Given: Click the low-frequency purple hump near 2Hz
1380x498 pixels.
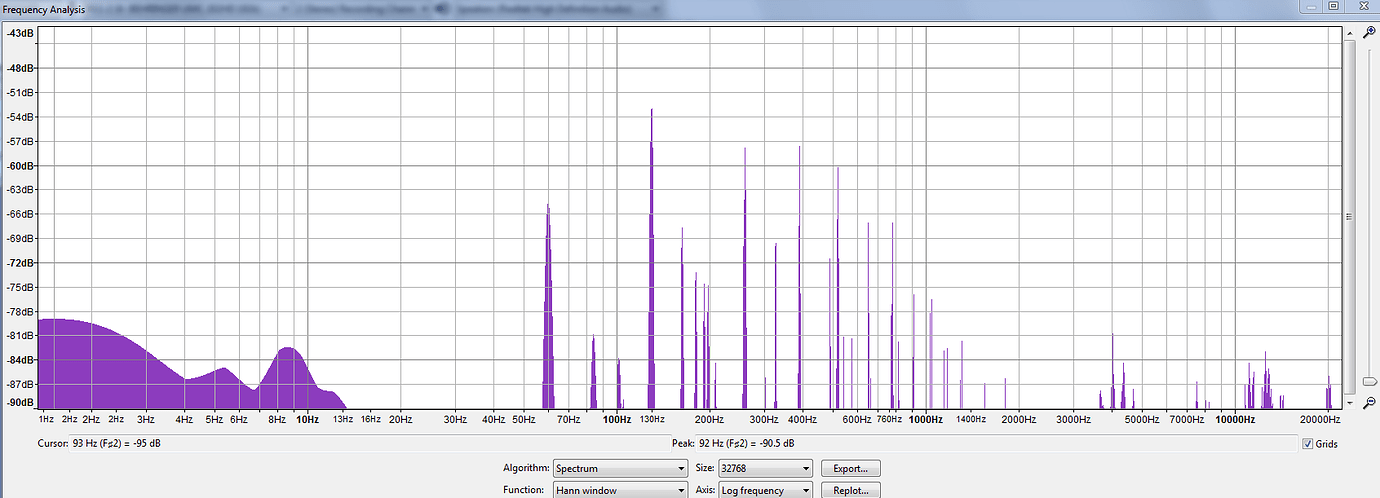Looking at the screenshot, I should point(90,365).
